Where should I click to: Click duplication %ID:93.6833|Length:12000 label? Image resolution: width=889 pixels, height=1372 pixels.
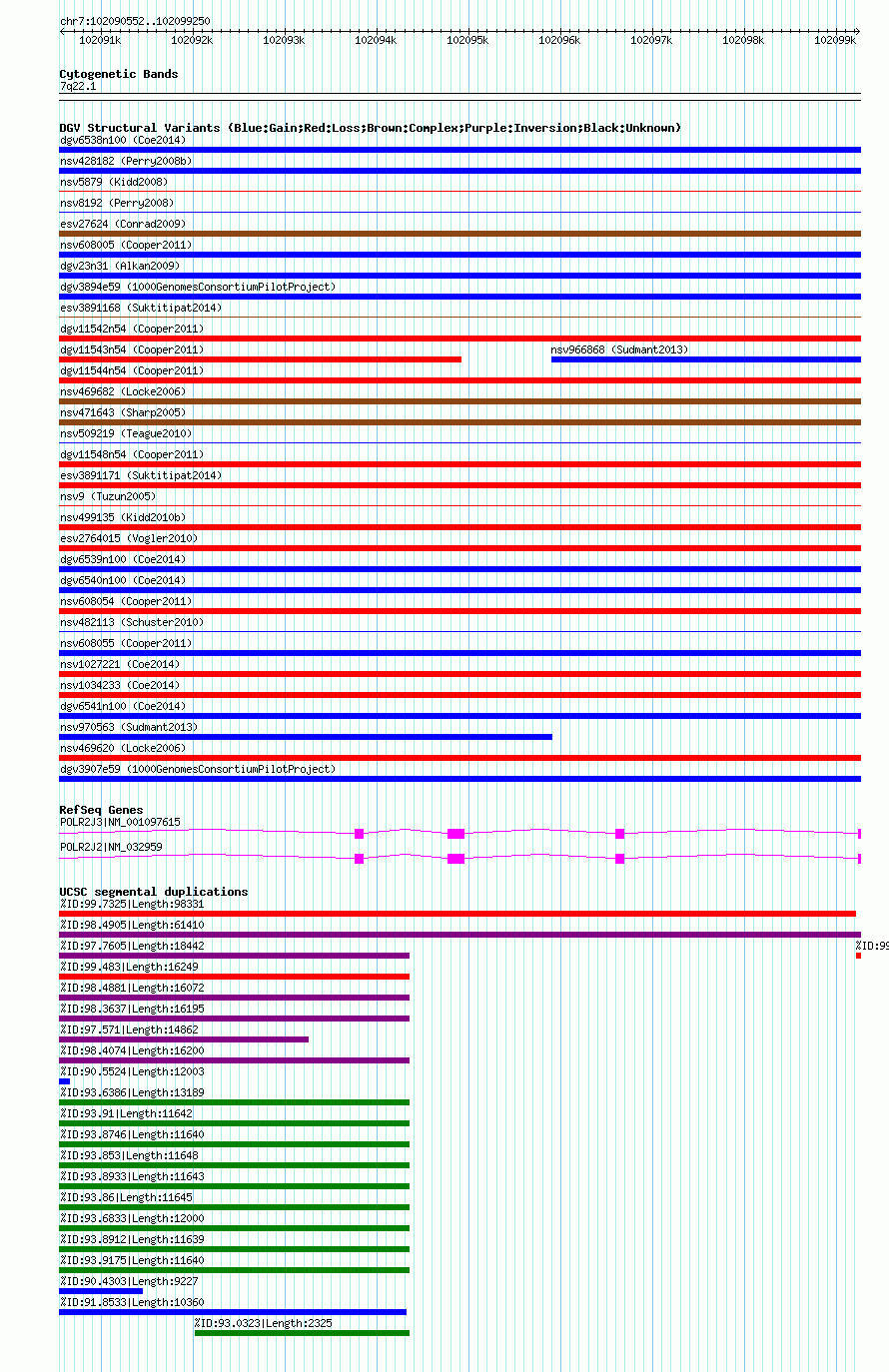(x=132, y=1218)
